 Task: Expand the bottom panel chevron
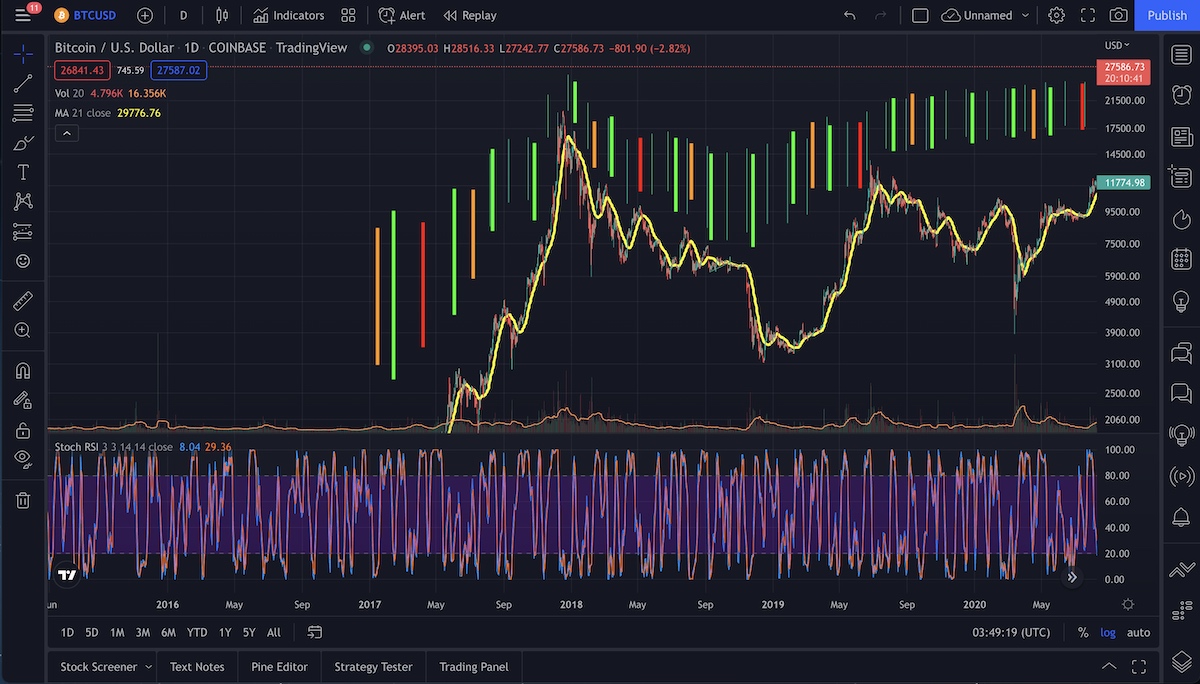(1108, 667)
